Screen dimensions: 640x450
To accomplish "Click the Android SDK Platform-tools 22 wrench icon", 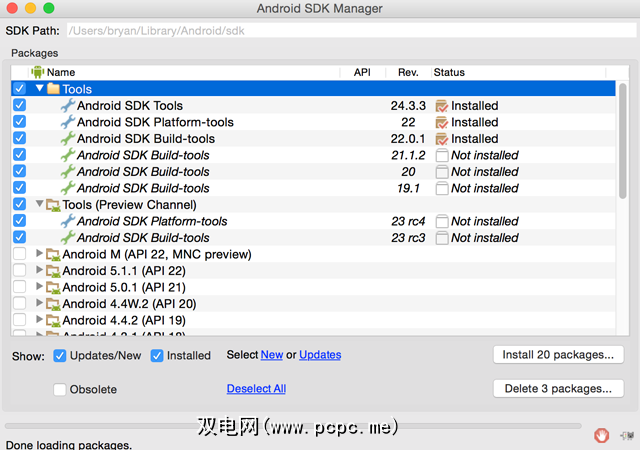I will [68, 122].
